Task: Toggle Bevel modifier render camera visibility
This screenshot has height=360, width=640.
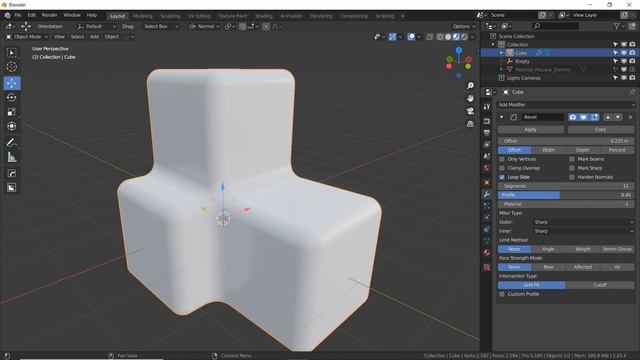Action: (x=573, y=117)
